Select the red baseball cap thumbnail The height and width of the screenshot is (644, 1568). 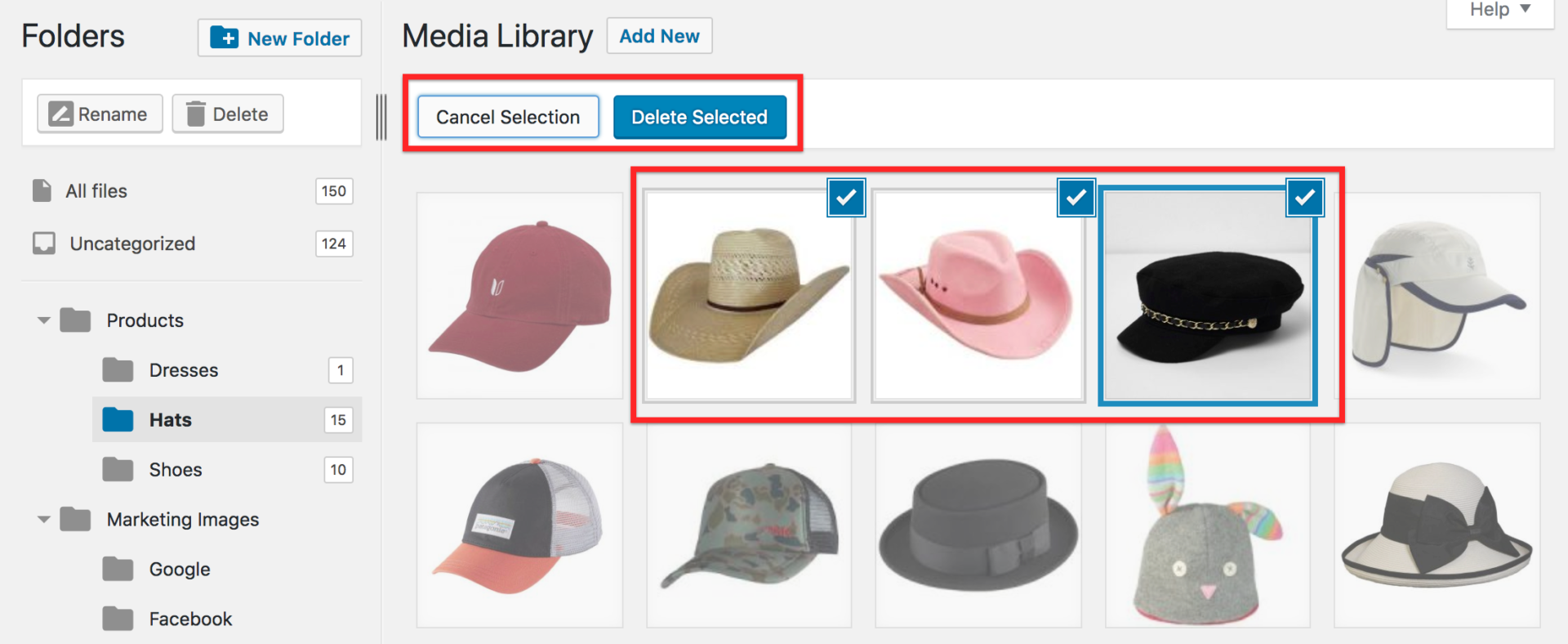(x=519, y=296)
